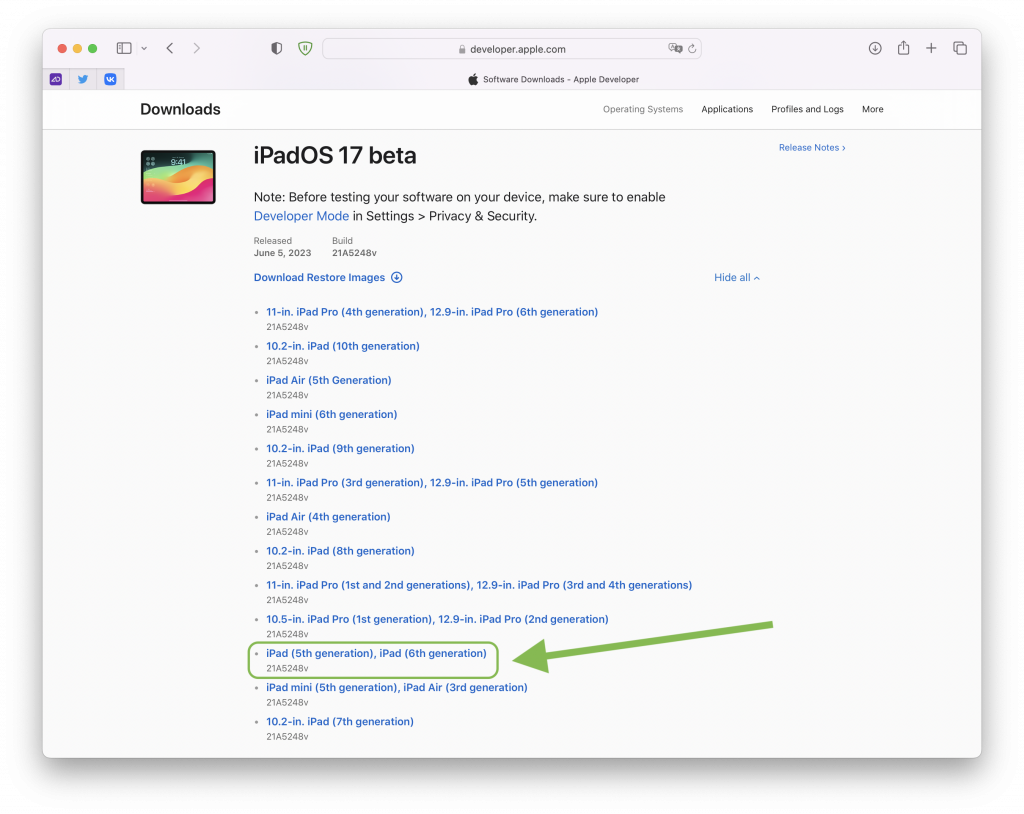Reload the page
Screen dimensions: 1024x814
692,48
